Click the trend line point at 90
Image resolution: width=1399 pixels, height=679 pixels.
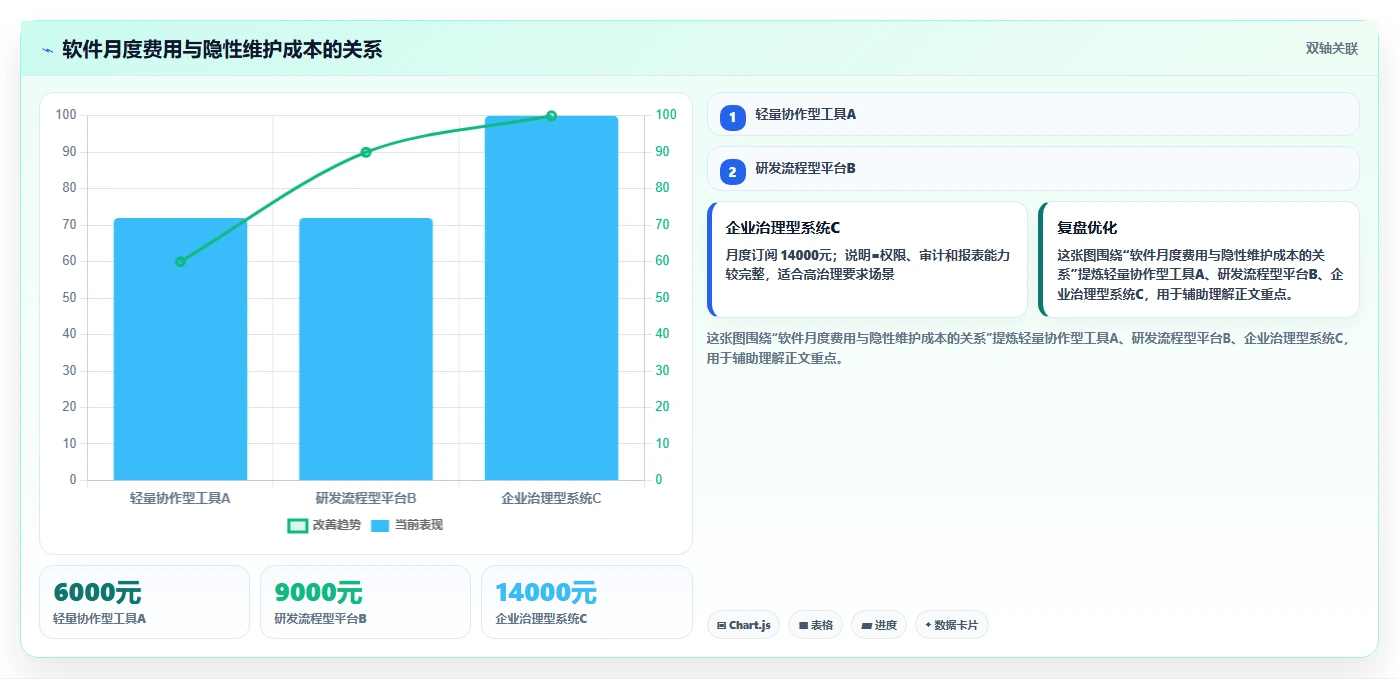[366, 152]
